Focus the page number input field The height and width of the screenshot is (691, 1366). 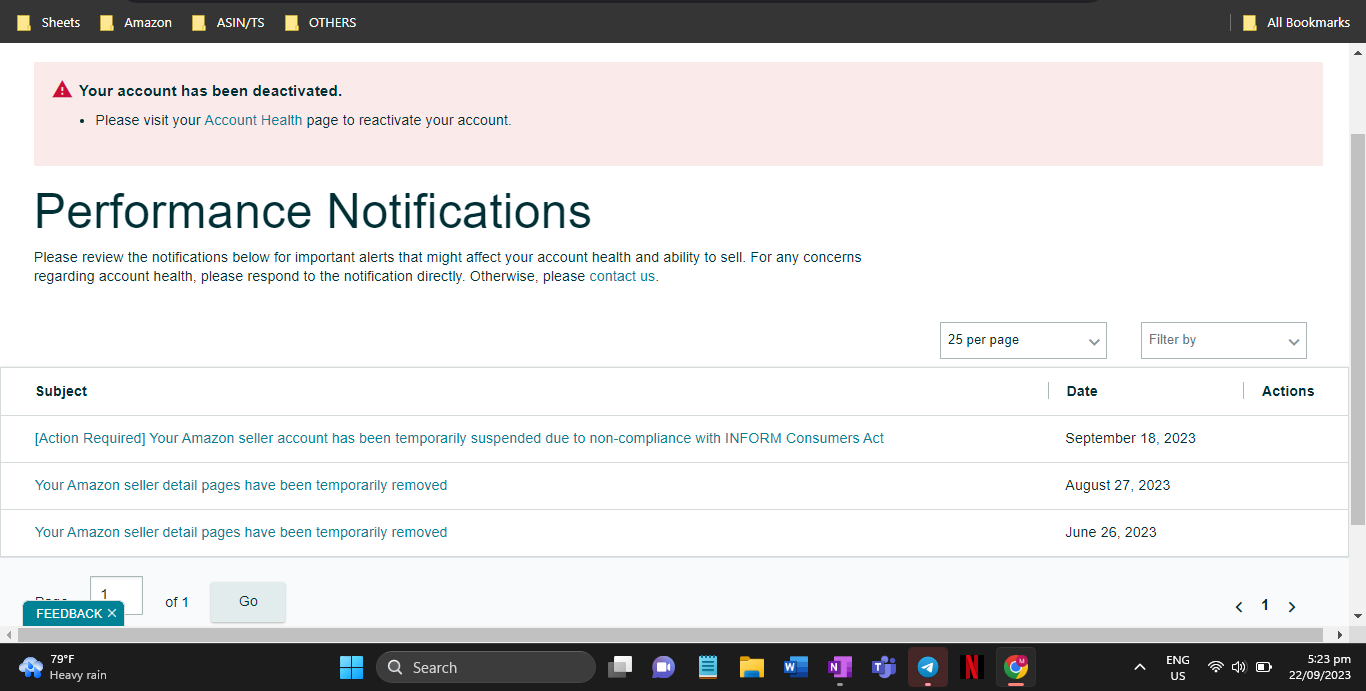[x=116, y=595]
